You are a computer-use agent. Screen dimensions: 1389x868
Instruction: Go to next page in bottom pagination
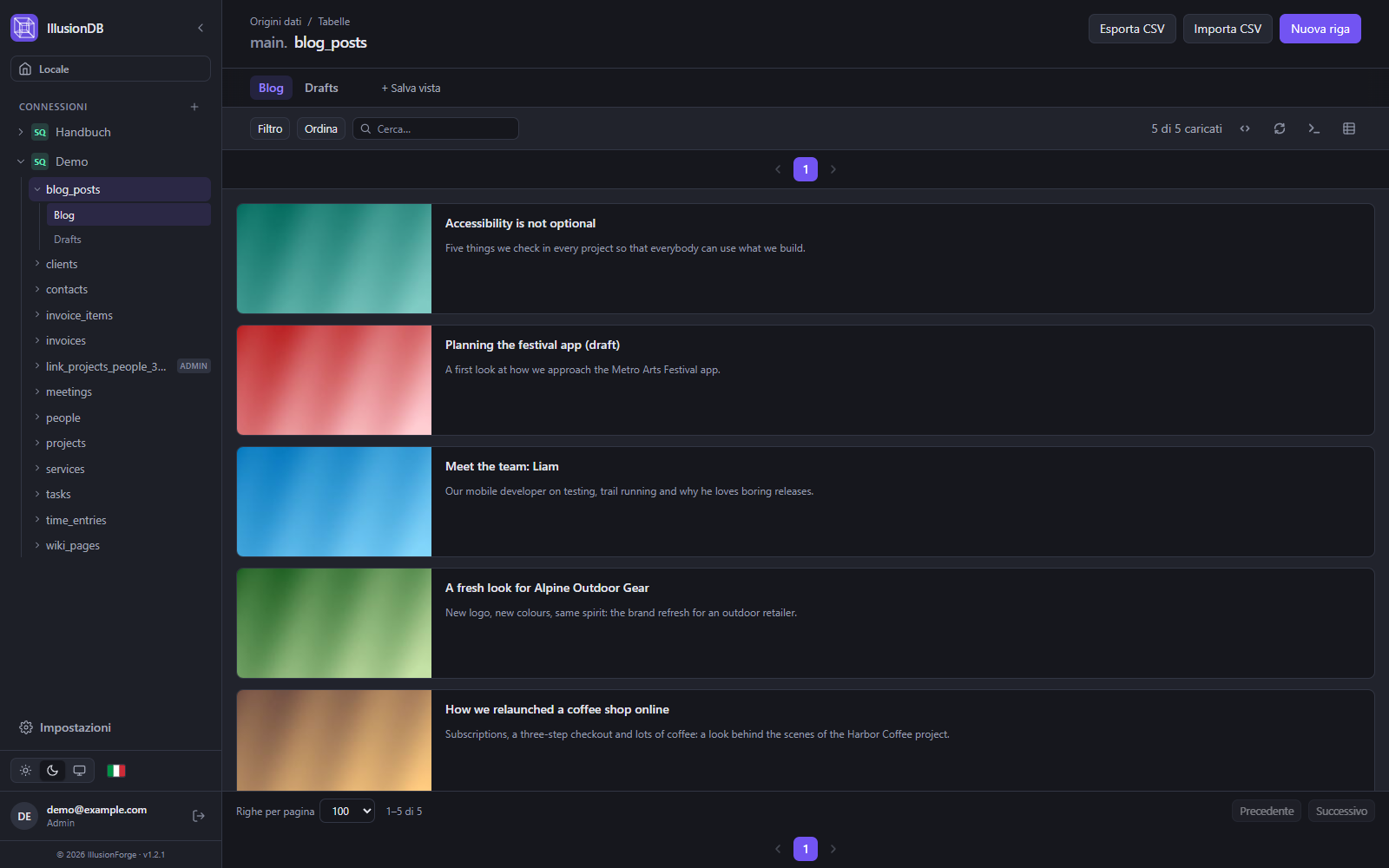[833, 849]
